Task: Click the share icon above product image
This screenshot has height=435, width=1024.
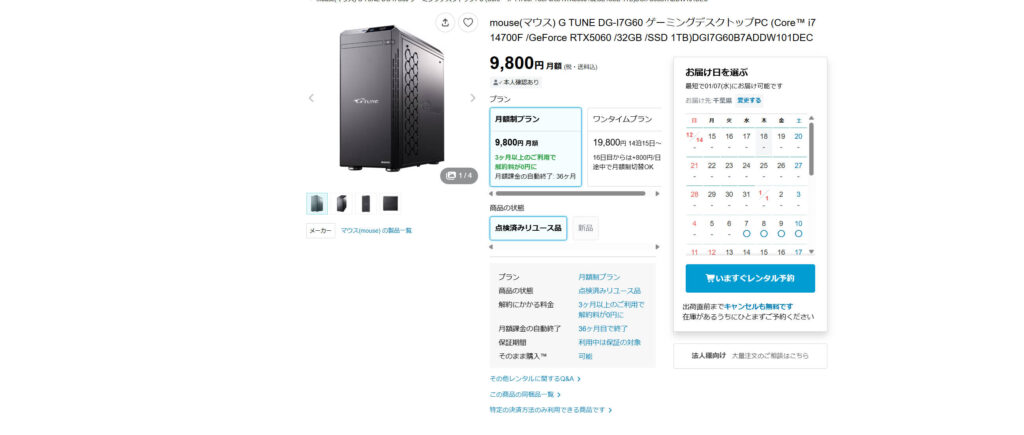Action: tap(445, 23)
